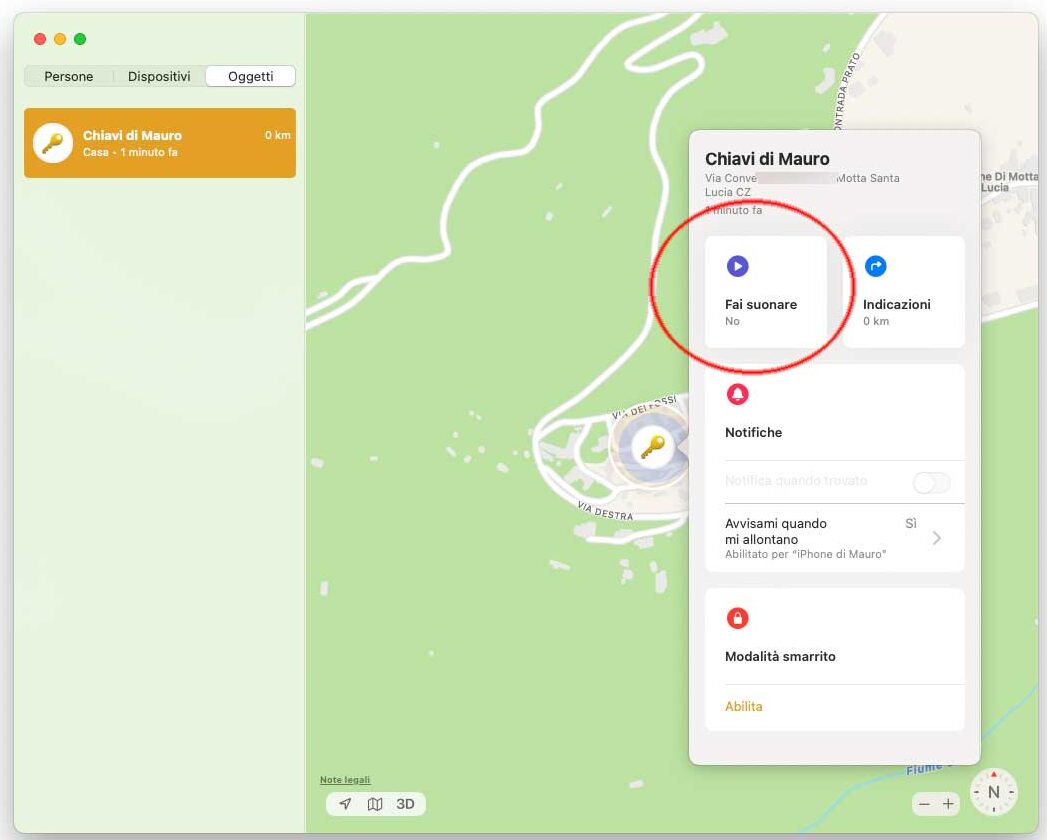1047x840 pixels.
Task: Toggle Notifica quando trovato switch
Action: click(931, 482)
